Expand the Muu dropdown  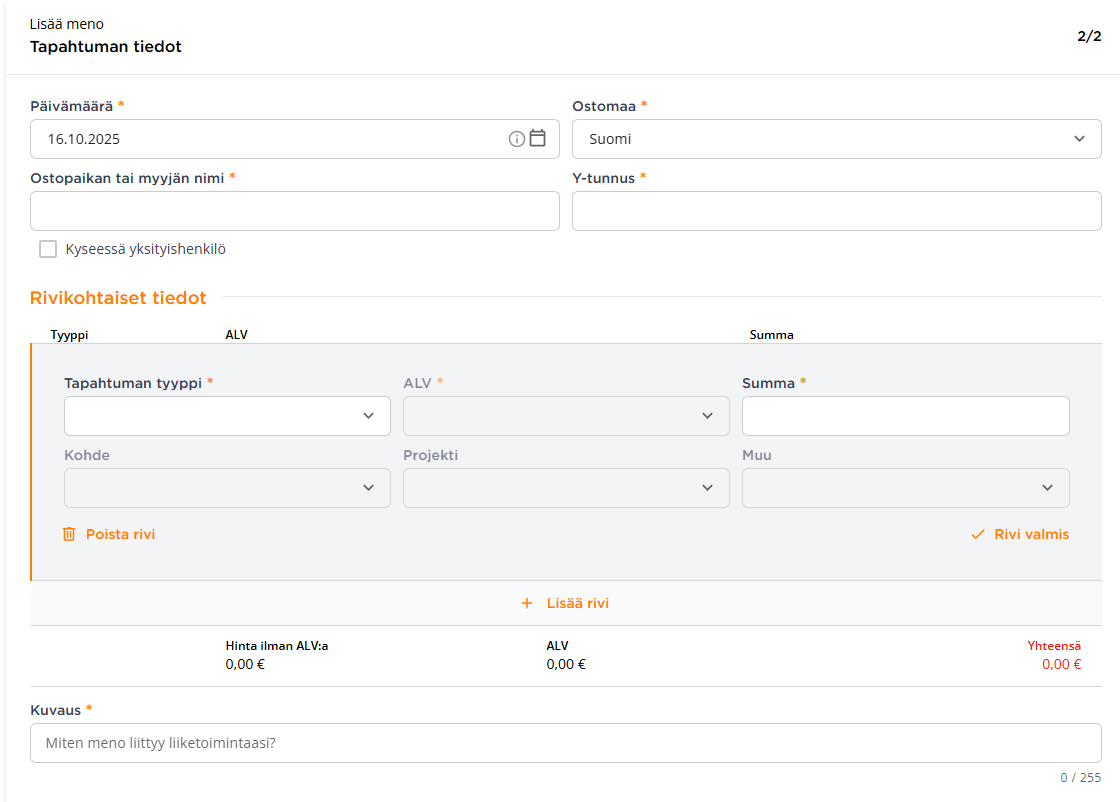[905, 488]
